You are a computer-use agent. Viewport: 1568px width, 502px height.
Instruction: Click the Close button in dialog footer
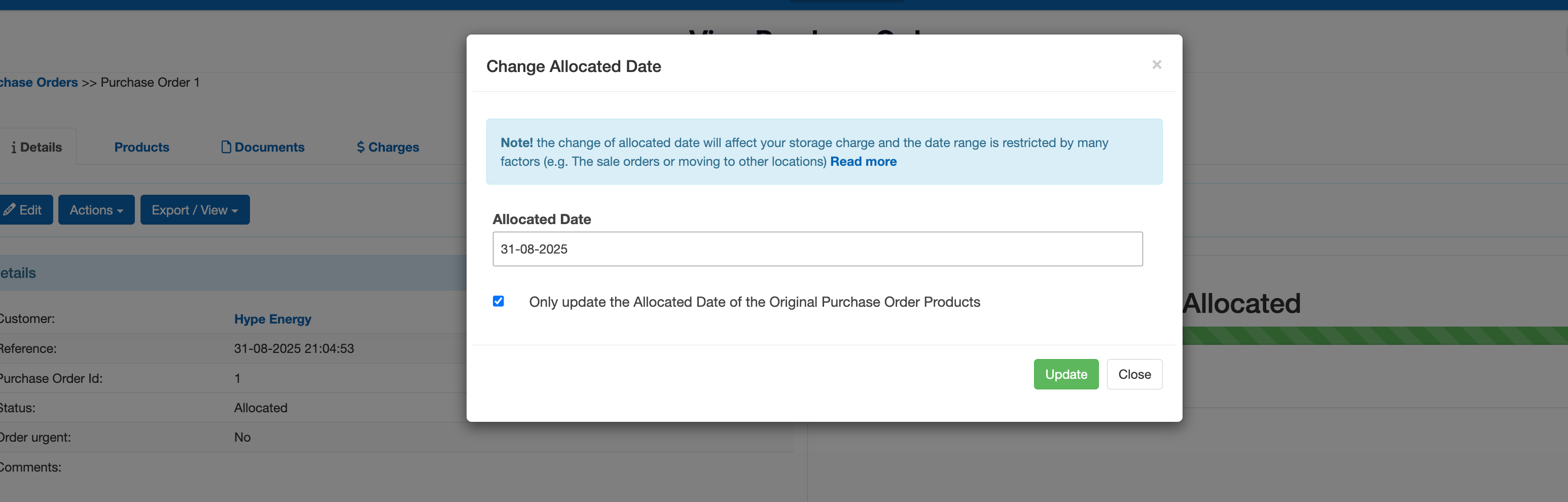(1134, 374)
